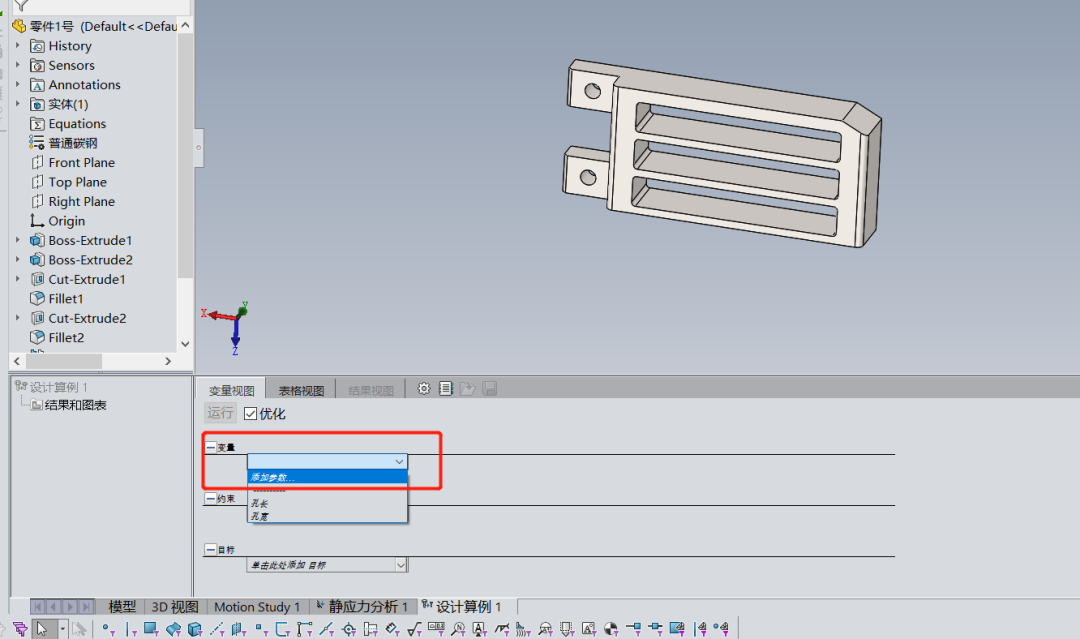Viewport: 1080px width, 639px height.
Task: Click the Equations sigma icon in tree
Action: (x=38, y=124)
